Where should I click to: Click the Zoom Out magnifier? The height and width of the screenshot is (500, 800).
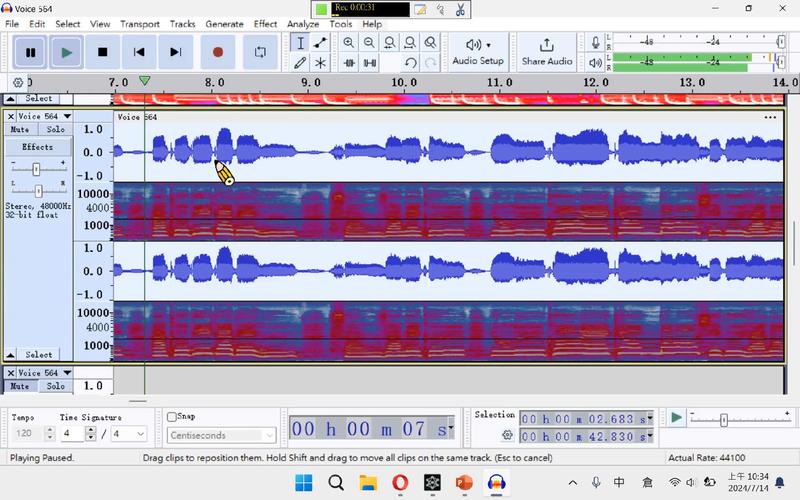[369, 43]
